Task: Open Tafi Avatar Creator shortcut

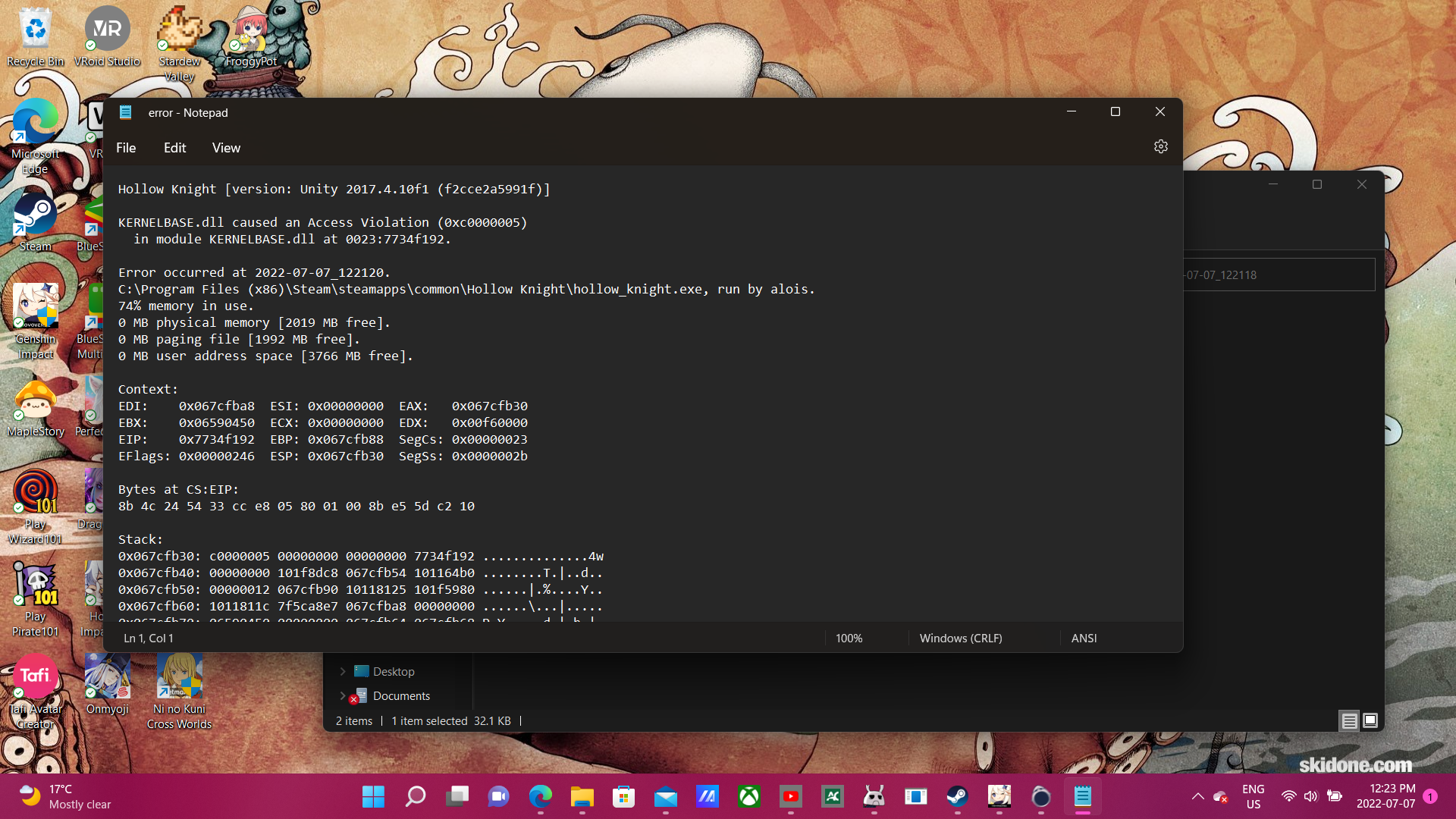Action: tap(35, 692)
